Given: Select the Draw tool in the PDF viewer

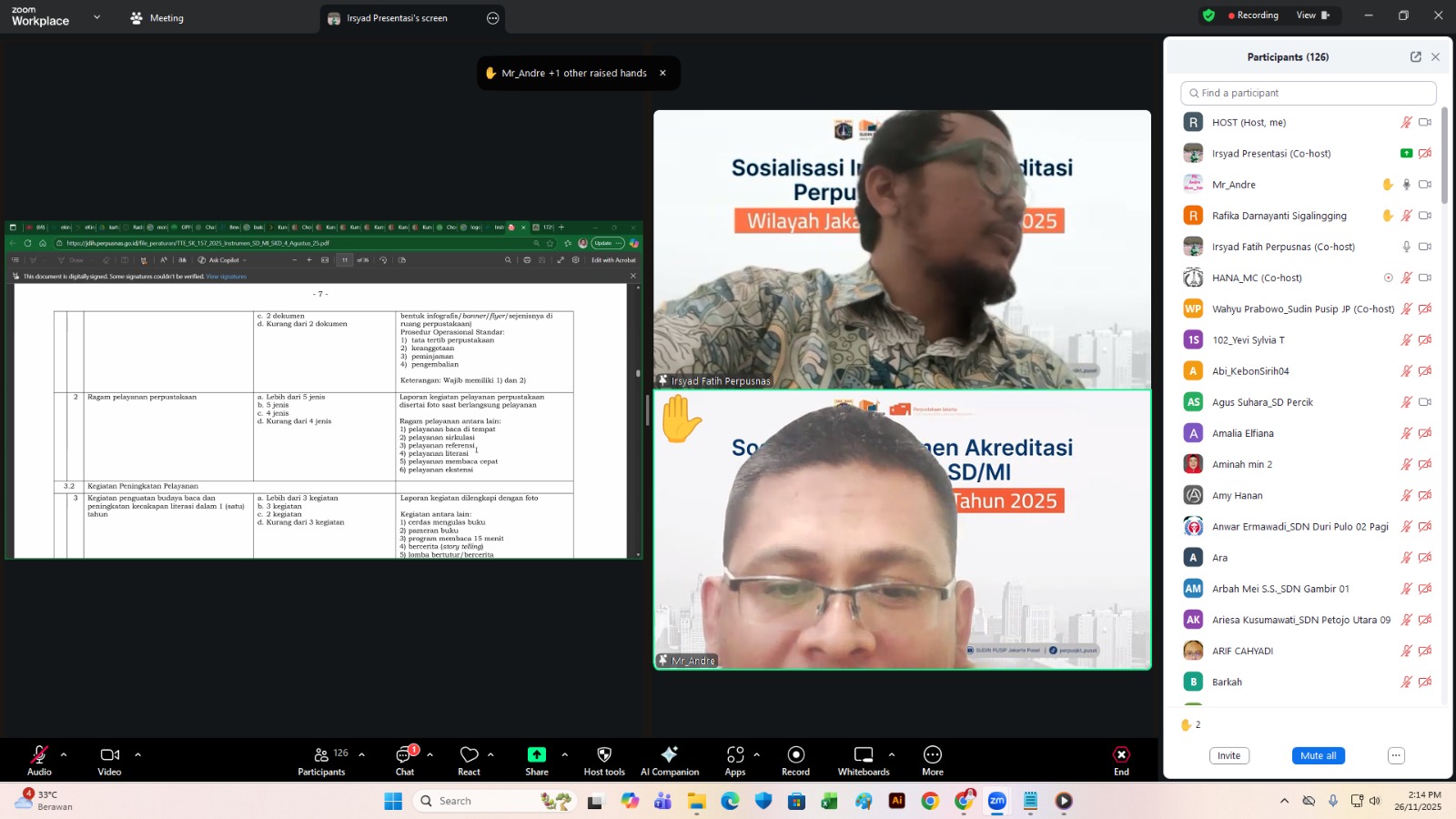Looking at the screenshot, I should (x=71, y=259).
